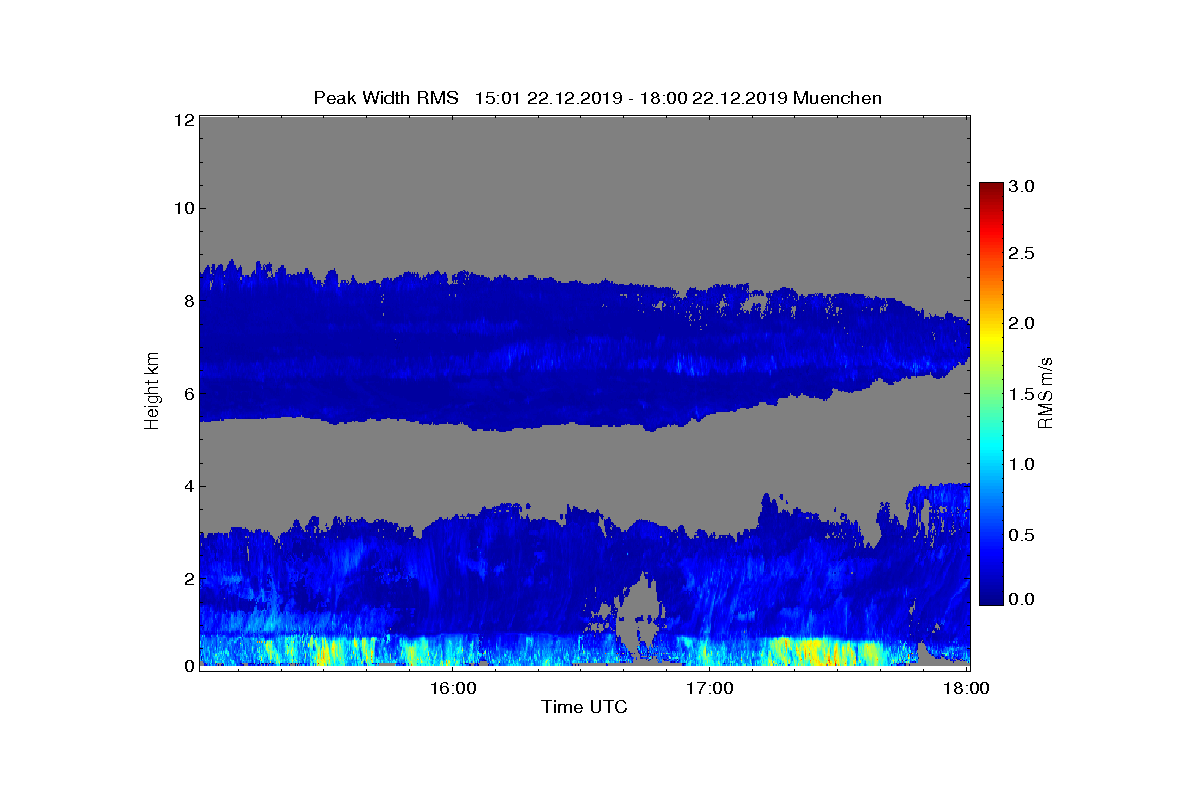Screen dimensions: 1200x800
Task: Click the height tick label 4
Action: pyautogui.click(x=188, y=486)
